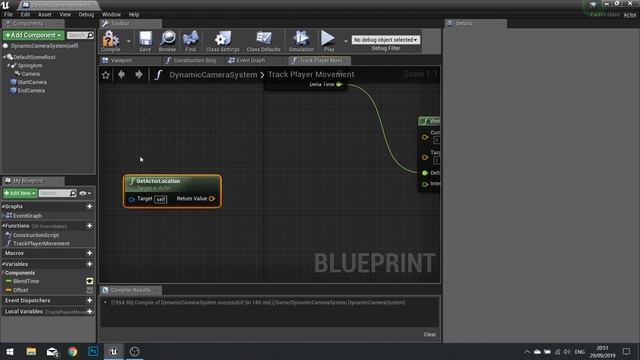Open the Debug menu
The image size is (640, 360).
86,14
